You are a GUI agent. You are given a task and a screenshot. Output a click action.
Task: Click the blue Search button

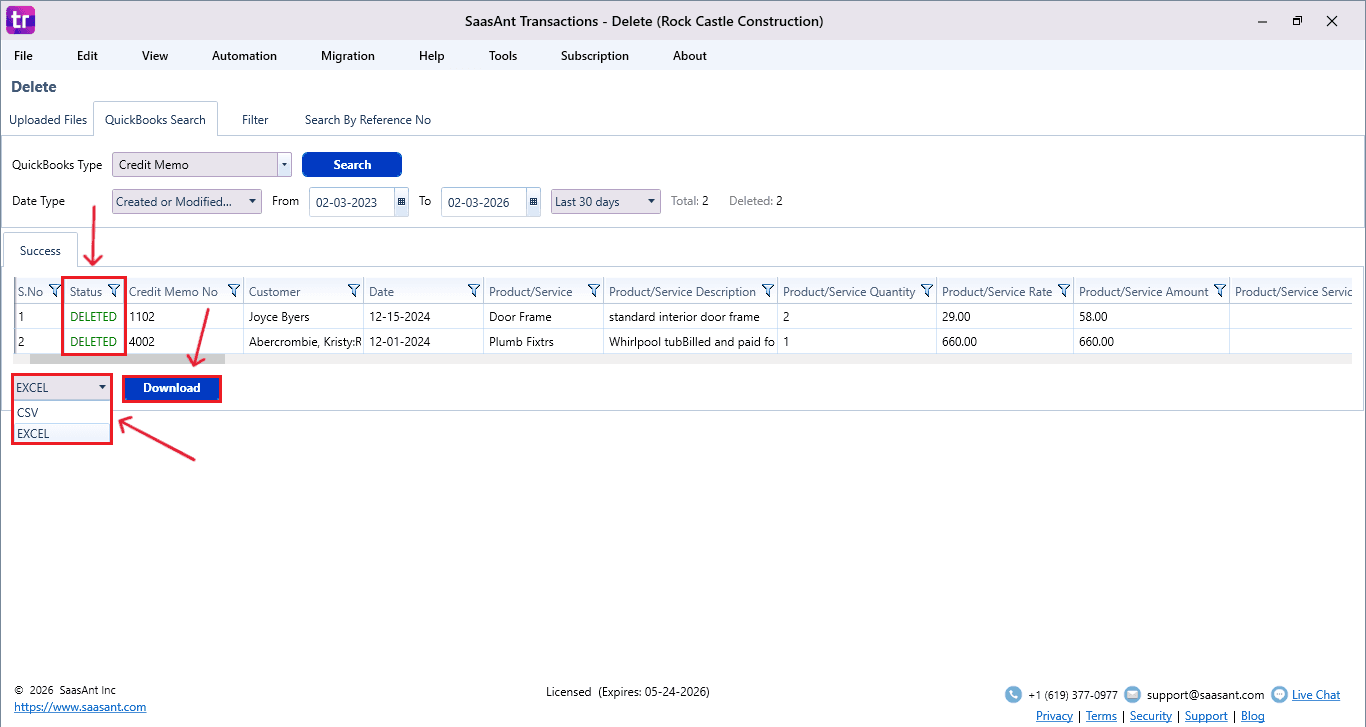[x=352, y=165]
